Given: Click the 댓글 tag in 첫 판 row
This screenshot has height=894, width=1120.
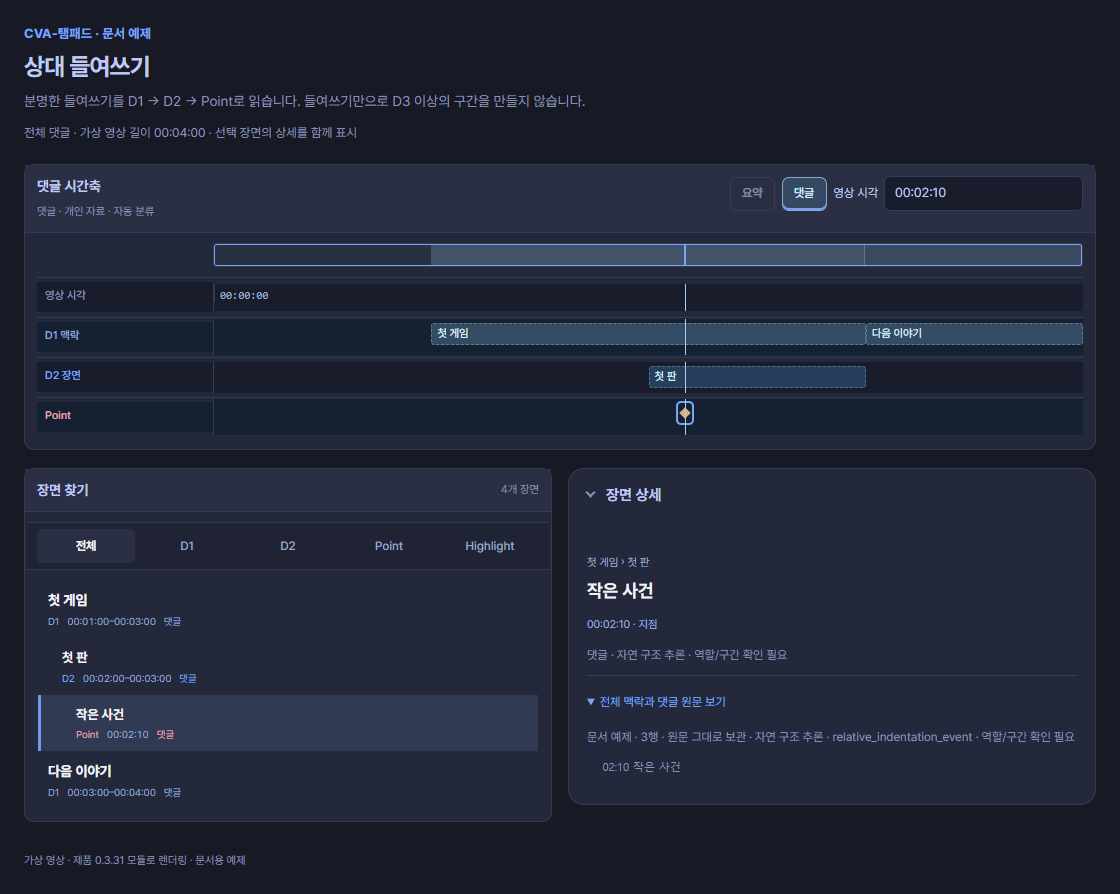Looking at the screenshot, I should (188, 678).
